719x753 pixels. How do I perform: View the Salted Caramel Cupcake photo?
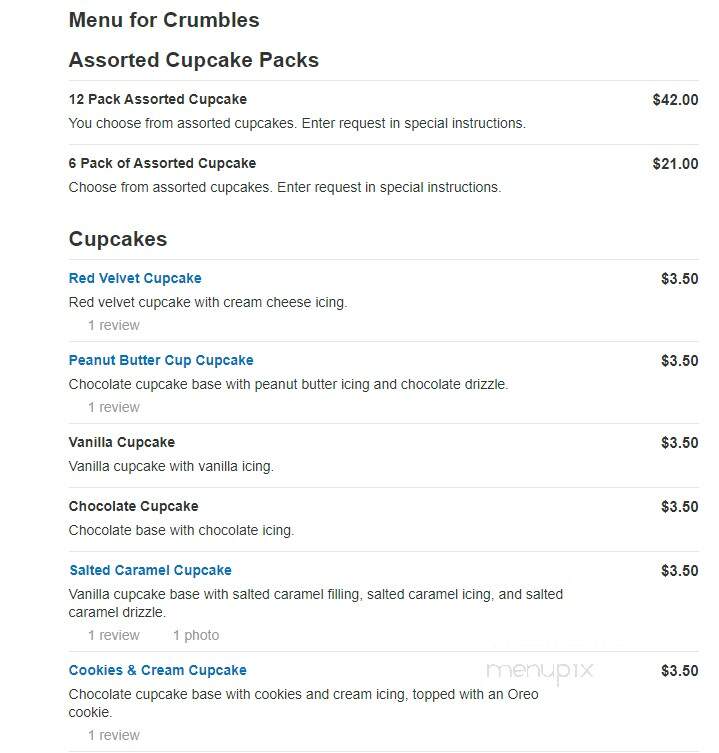point(196,636)
